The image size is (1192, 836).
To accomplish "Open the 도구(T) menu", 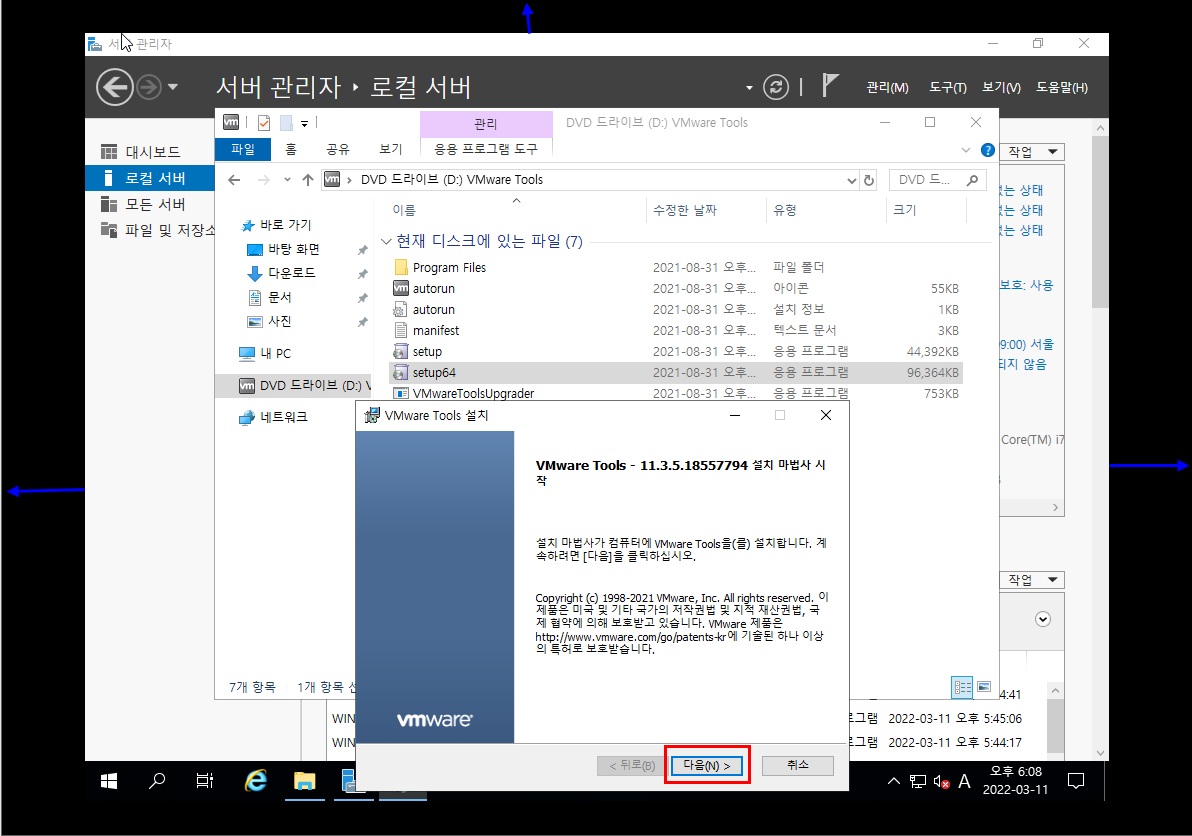I will click(947, 87).
